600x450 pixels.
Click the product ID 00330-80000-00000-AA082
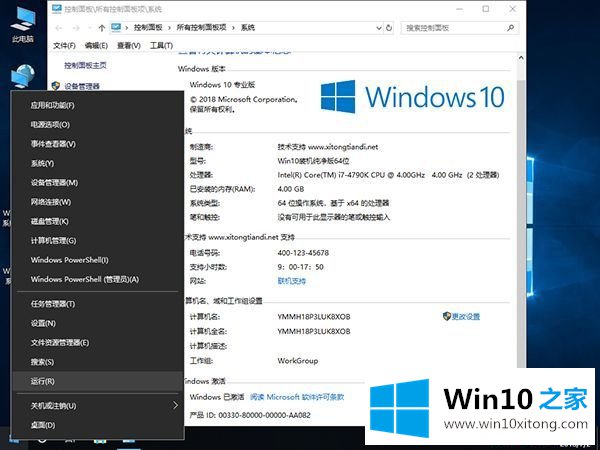tap(264, 415)
